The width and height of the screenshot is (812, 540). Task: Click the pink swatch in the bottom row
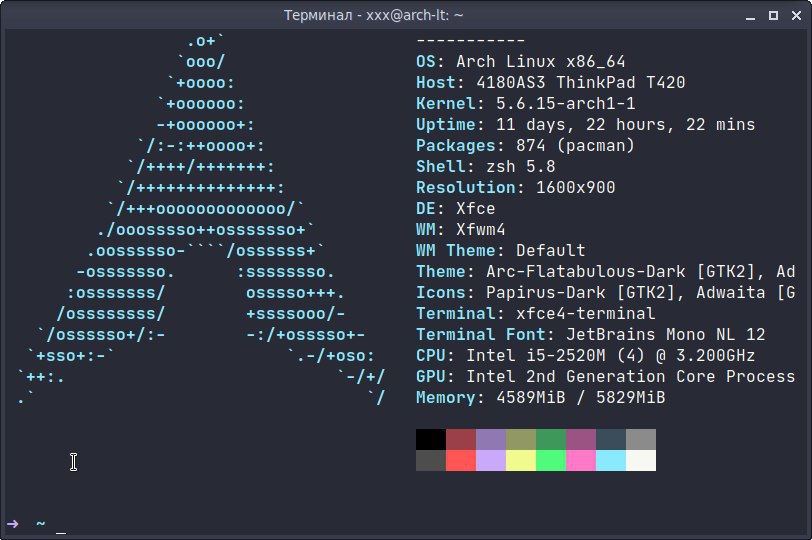click(581, 460)
